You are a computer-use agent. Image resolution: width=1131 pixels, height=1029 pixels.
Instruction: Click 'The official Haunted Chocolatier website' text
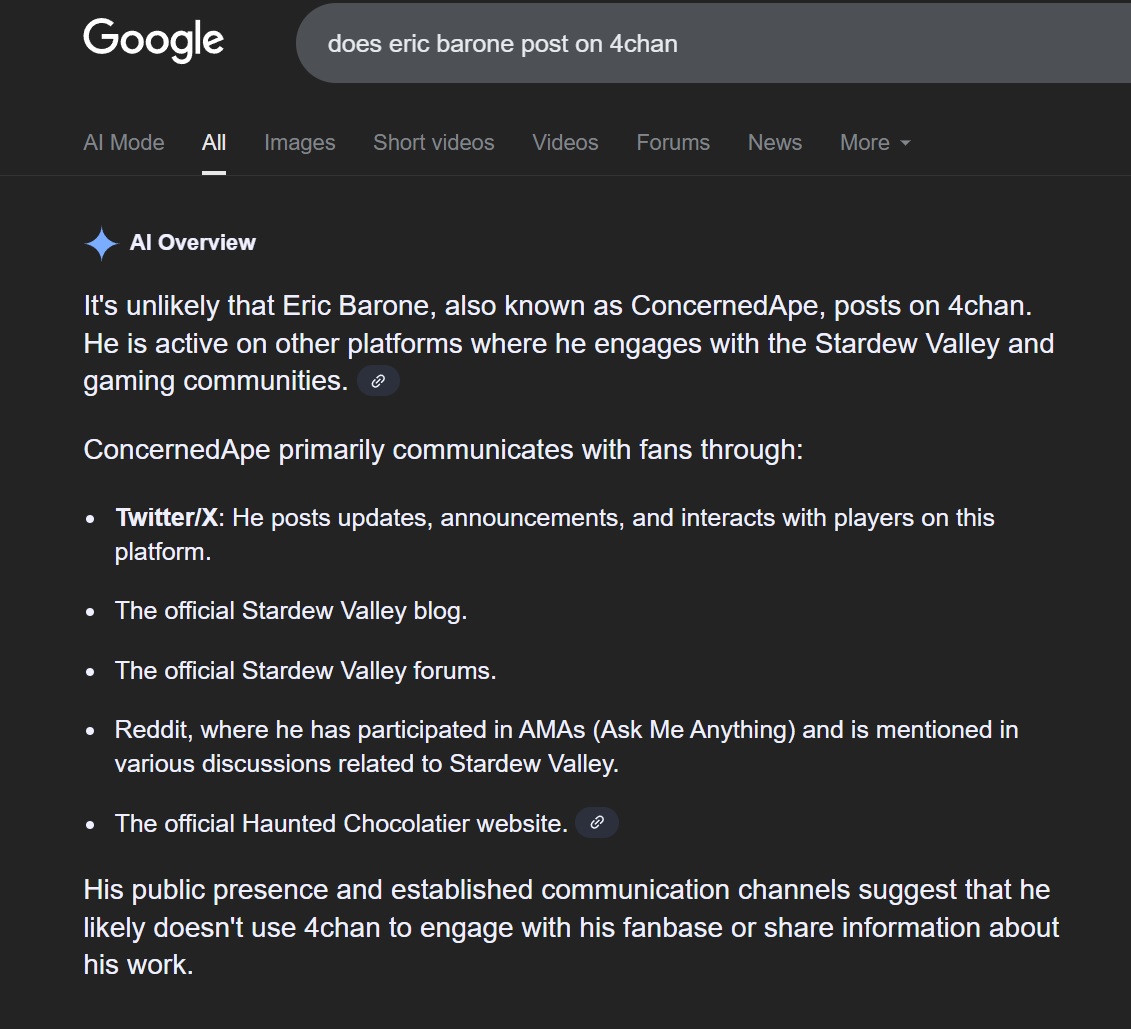click(341, 824)
